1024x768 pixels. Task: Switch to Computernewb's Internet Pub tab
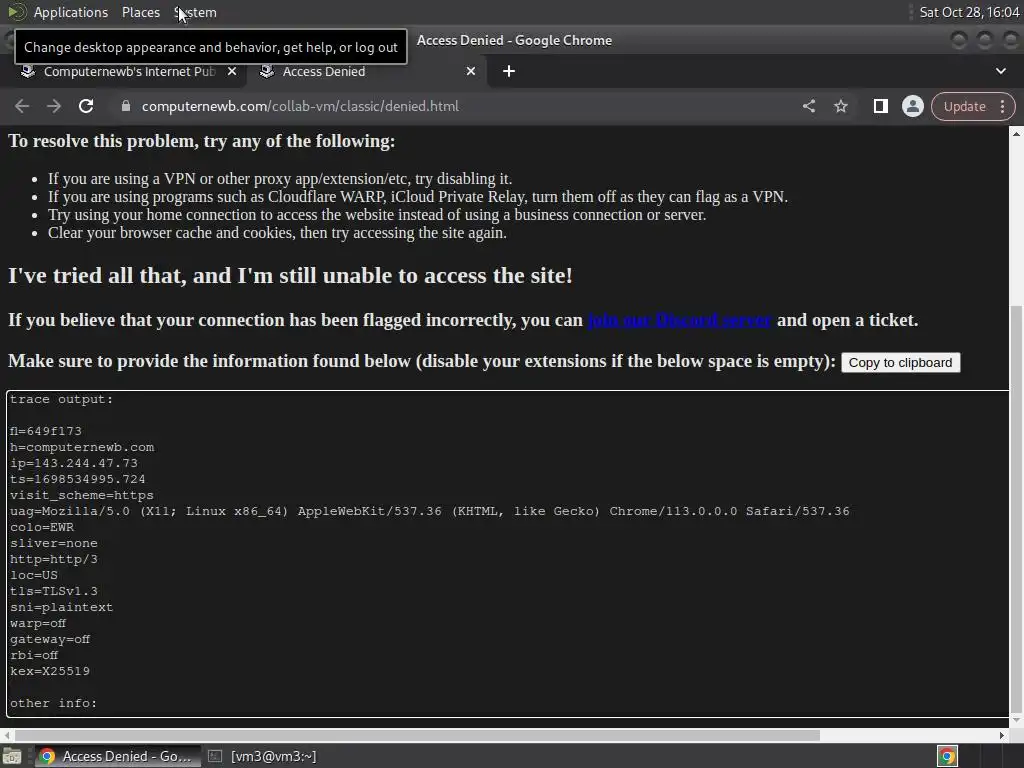(x=129, y=71)
